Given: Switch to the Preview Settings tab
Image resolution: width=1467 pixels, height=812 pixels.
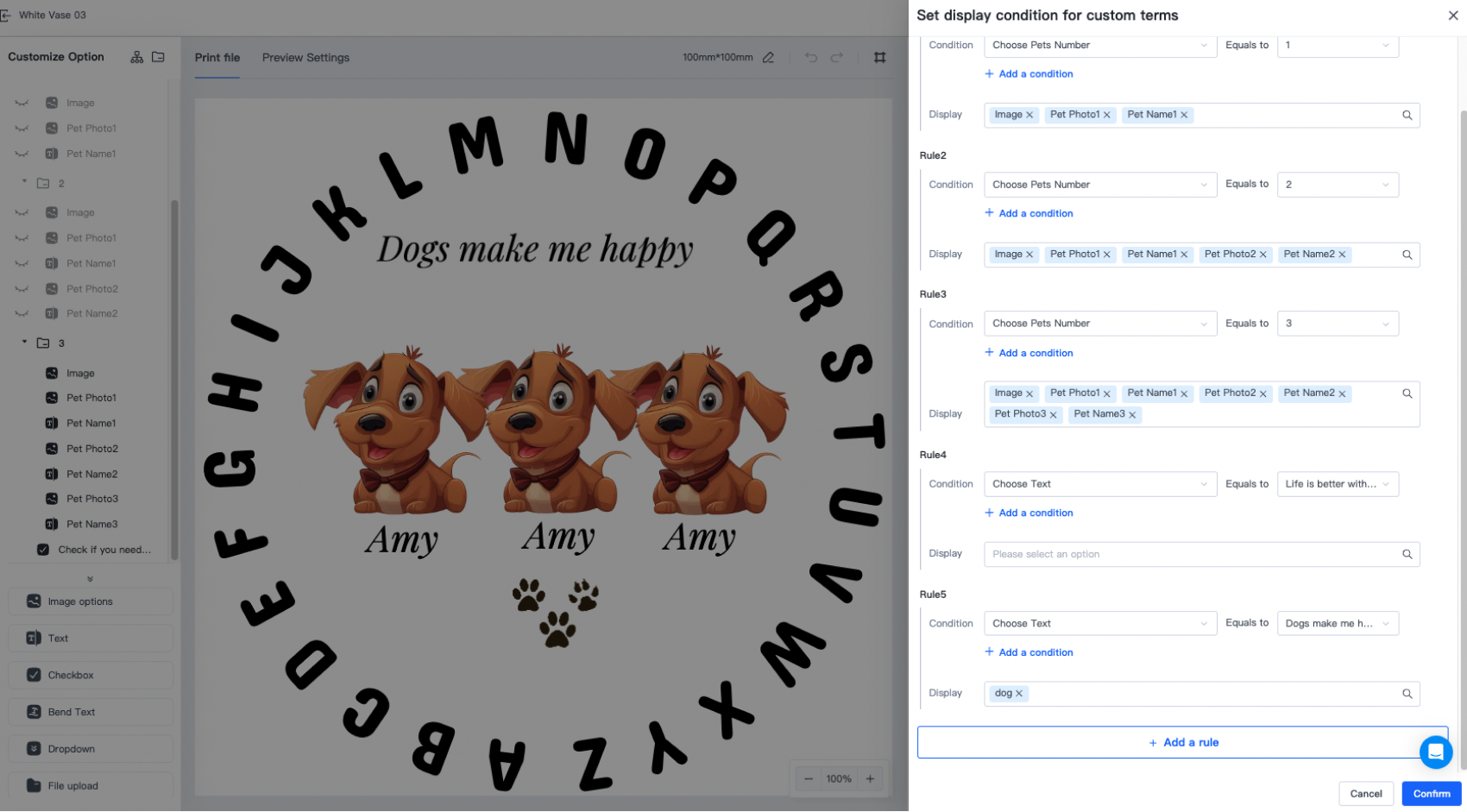Looking at the screenshot, I should (x=305, y=58).
